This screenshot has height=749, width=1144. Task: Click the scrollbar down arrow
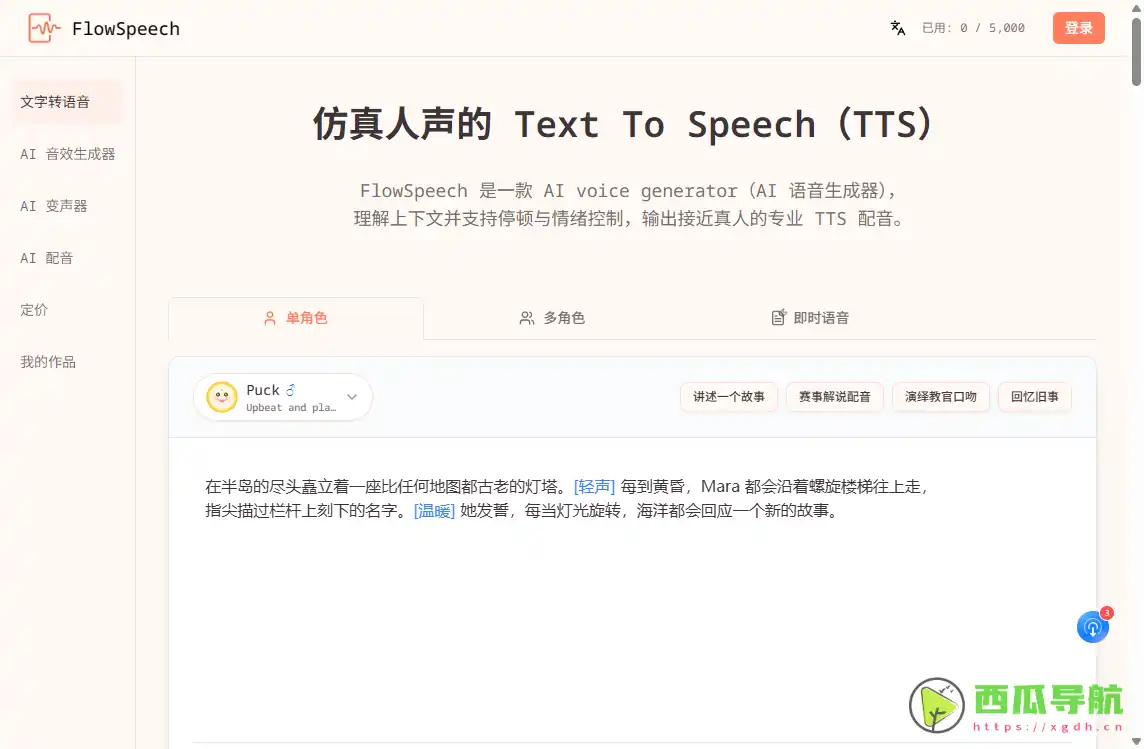point(1136,742)
